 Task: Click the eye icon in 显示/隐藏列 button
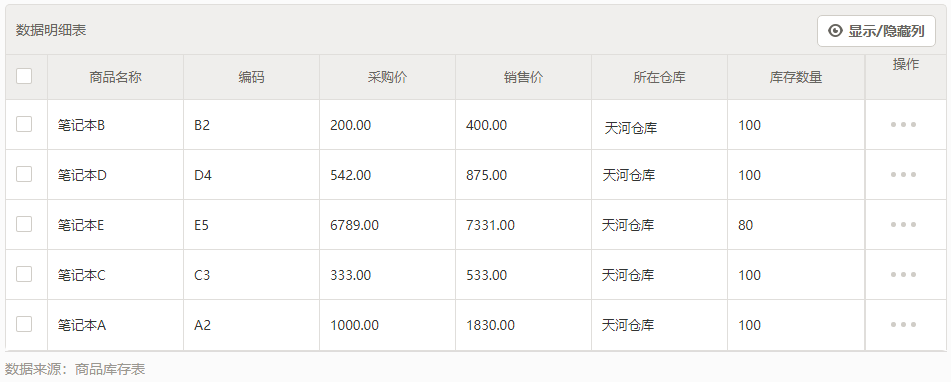point(835,31)
